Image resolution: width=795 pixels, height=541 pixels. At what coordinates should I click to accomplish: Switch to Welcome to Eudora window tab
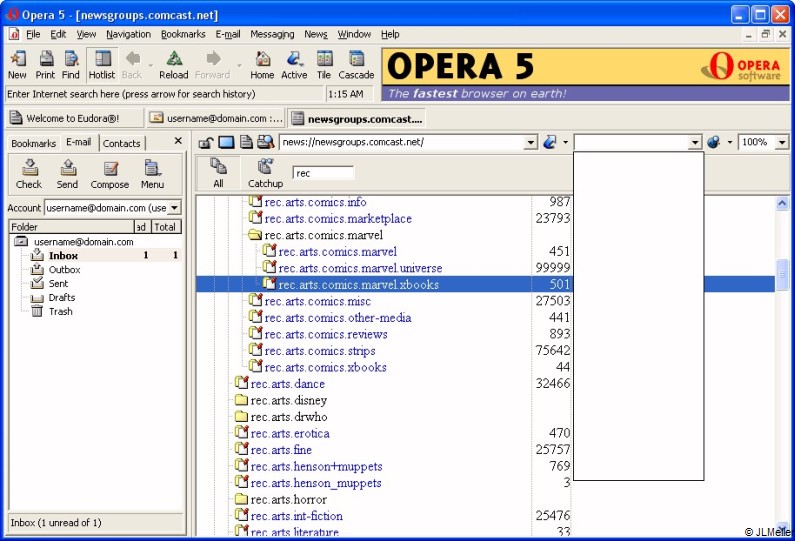click(x=74, y=118)
